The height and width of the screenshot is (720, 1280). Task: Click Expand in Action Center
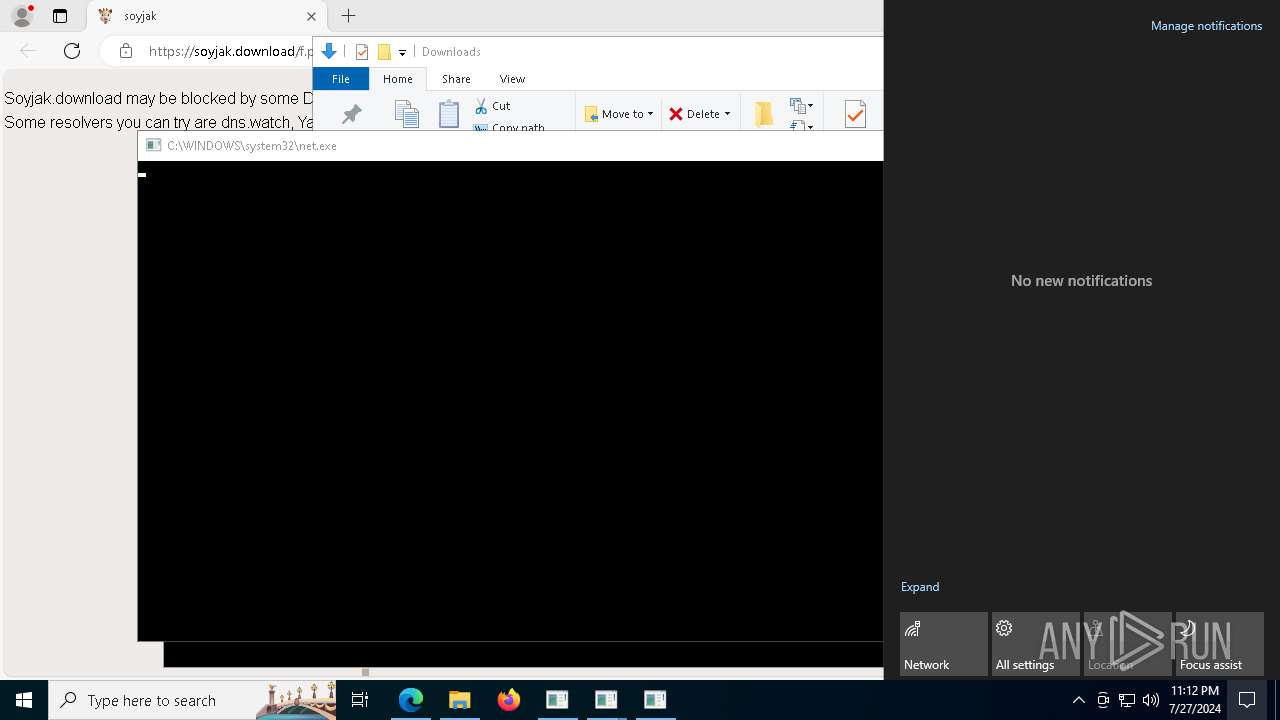pyautogui.click(x=920, y=587)
